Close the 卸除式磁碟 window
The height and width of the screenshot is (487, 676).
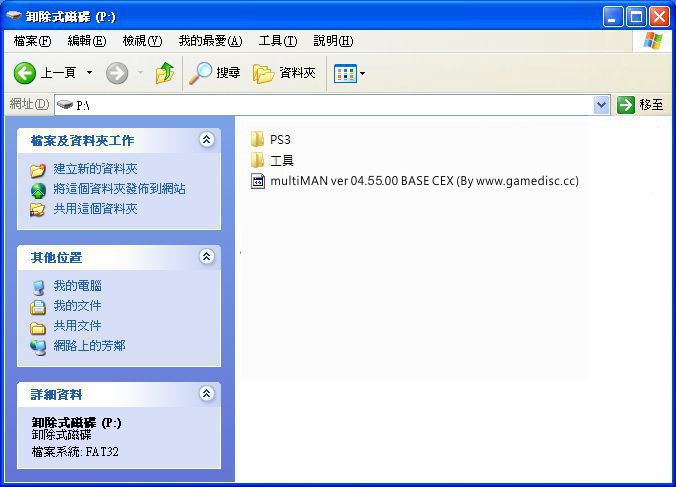click(659, 17)
